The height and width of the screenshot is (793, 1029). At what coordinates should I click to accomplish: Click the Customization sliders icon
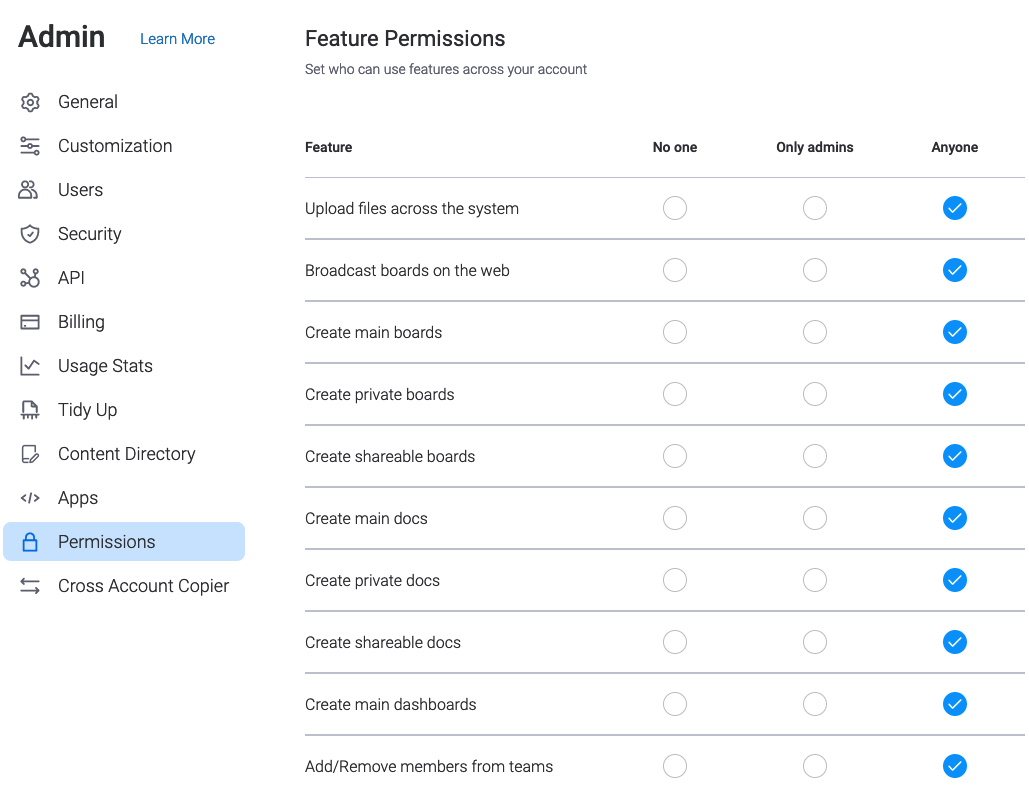point(30,146)
